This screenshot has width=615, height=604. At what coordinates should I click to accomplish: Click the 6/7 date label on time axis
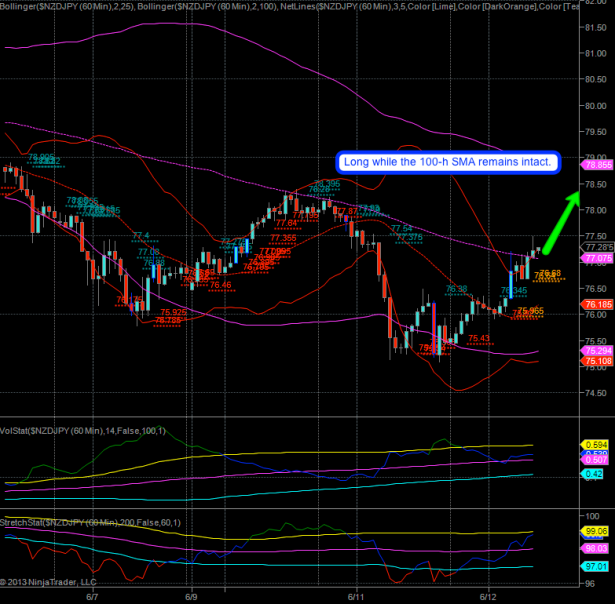point(93,596)
